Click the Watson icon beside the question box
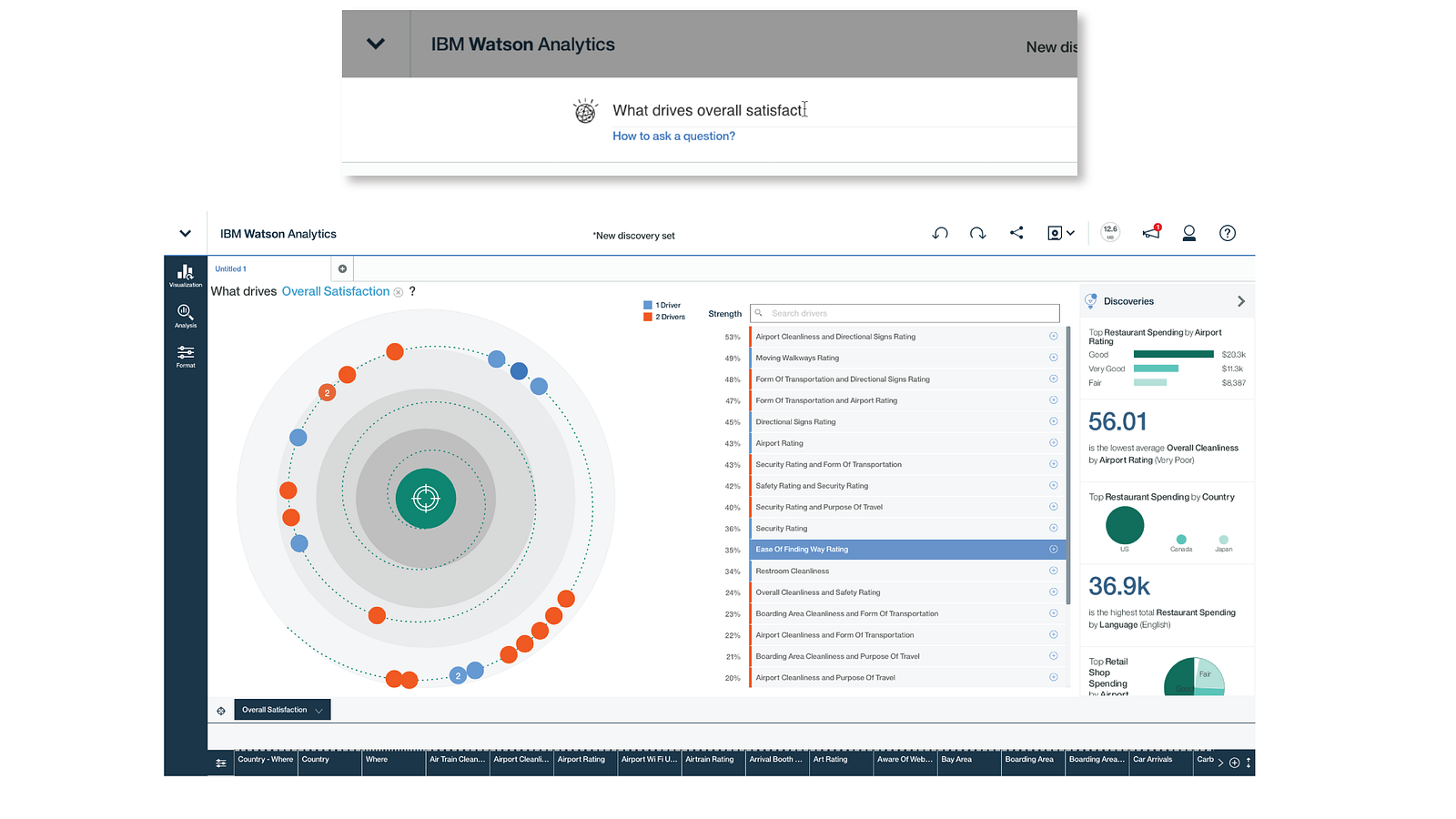Viewport: 1456px width, 819px height. point(585,111)
